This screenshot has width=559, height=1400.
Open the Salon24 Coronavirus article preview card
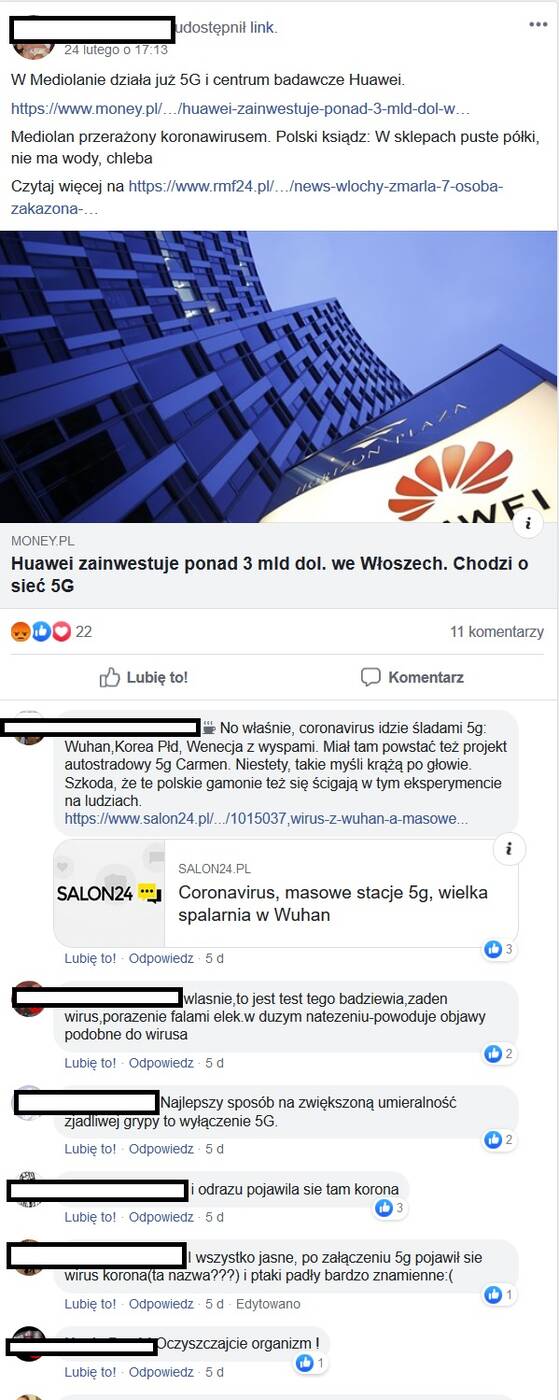(x=286, y=893)
